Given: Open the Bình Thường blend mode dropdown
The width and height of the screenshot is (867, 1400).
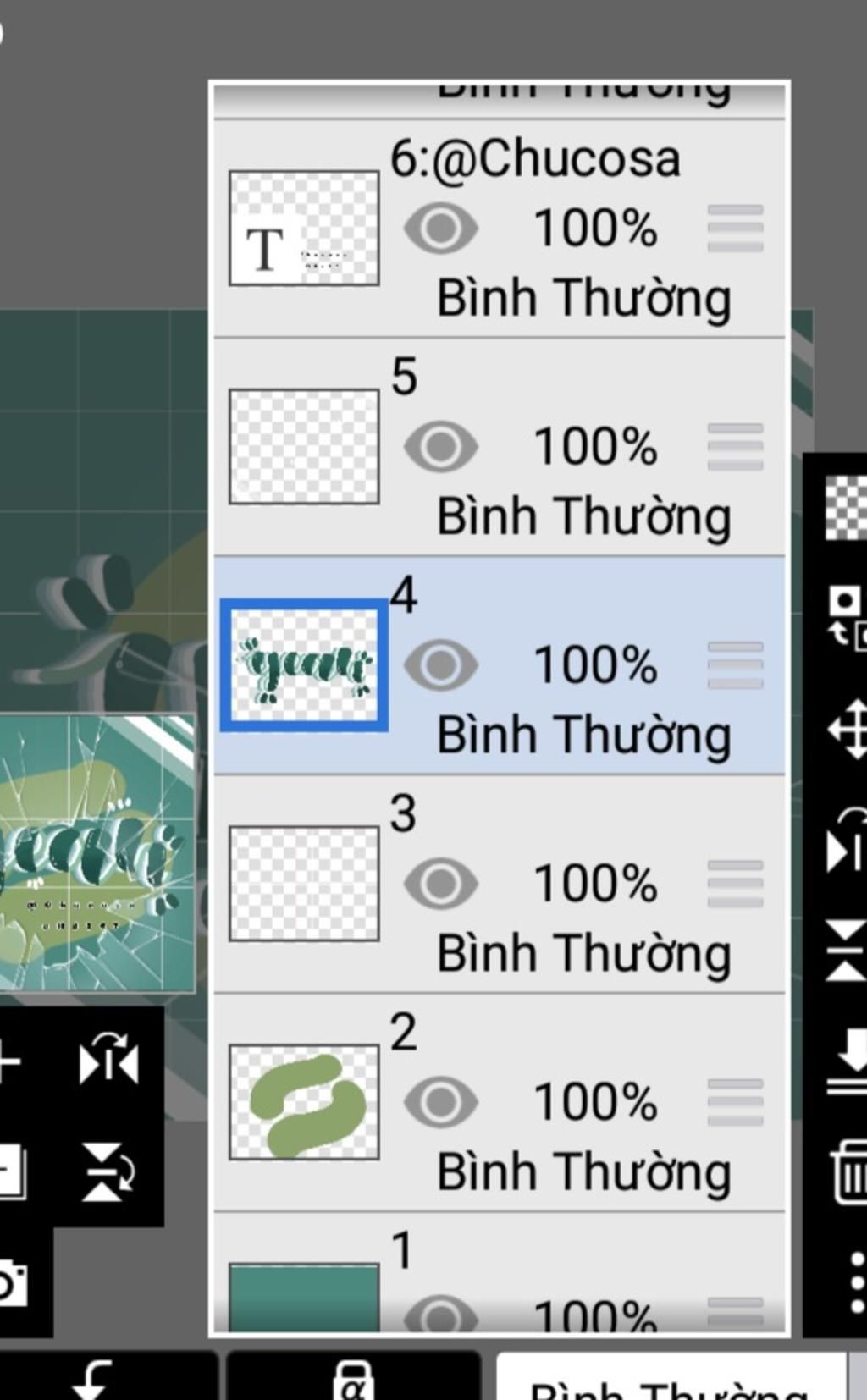Looking at the screenshot, I should point(671,1378).
